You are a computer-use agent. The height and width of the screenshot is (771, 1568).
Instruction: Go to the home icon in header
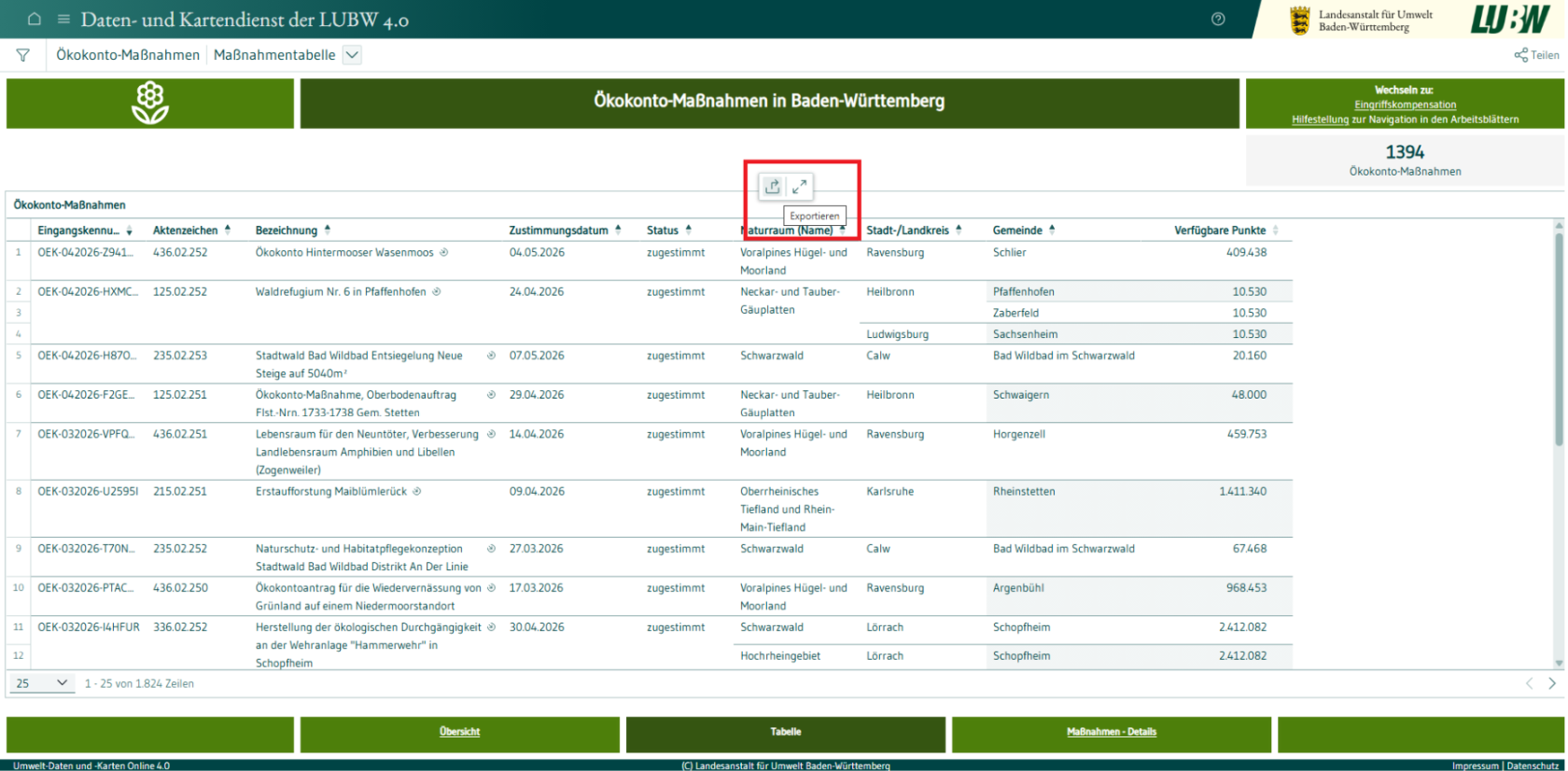point(35,19)
